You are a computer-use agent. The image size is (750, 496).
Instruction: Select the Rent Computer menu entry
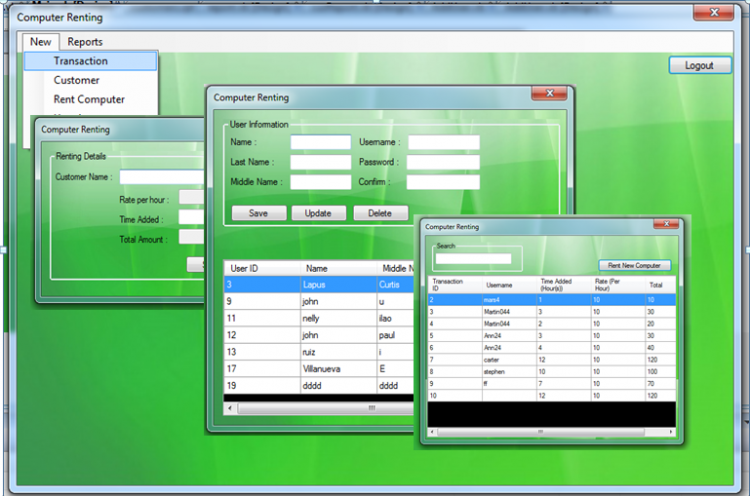89,99
